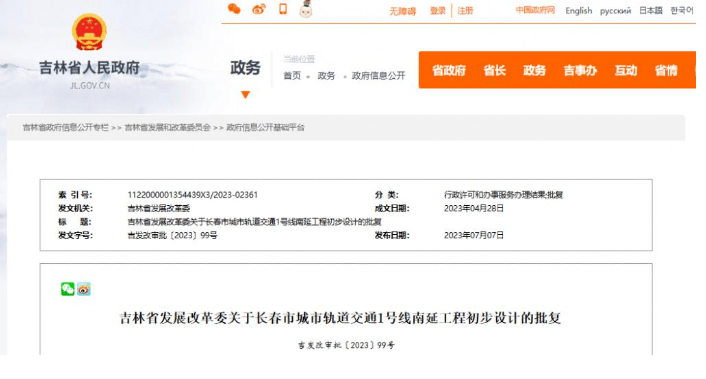This screenshot has height=379, width=706.
Task: Share article via green WeChat icon
Action: point(68,289)
